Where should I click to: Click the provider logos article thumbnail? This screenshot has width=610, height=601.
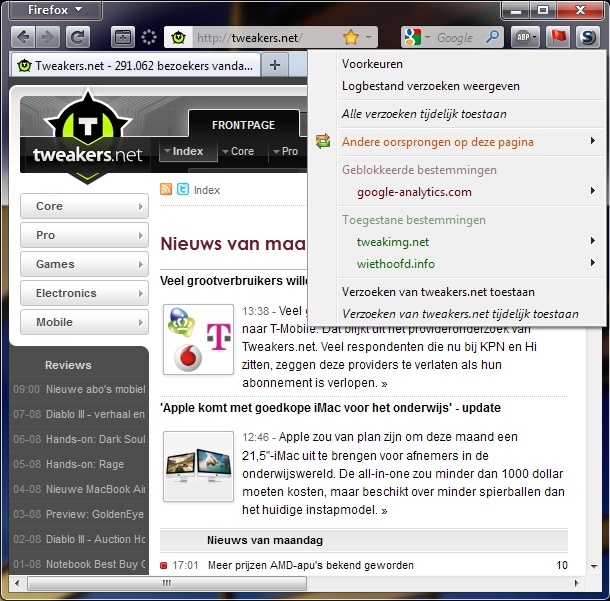click(x=198, y=339)
